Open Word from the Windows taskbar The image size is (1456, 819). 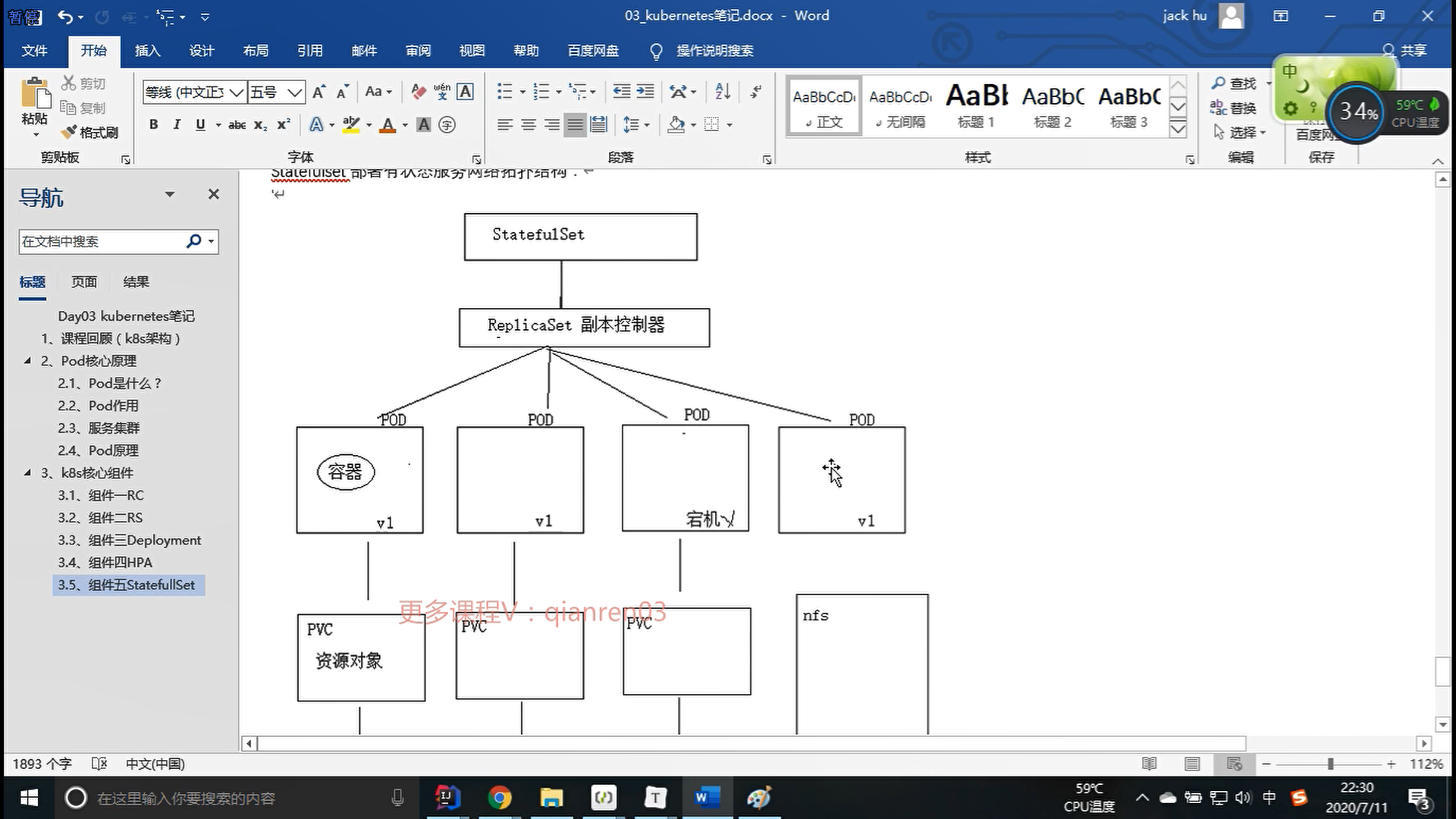coord(706,798)
